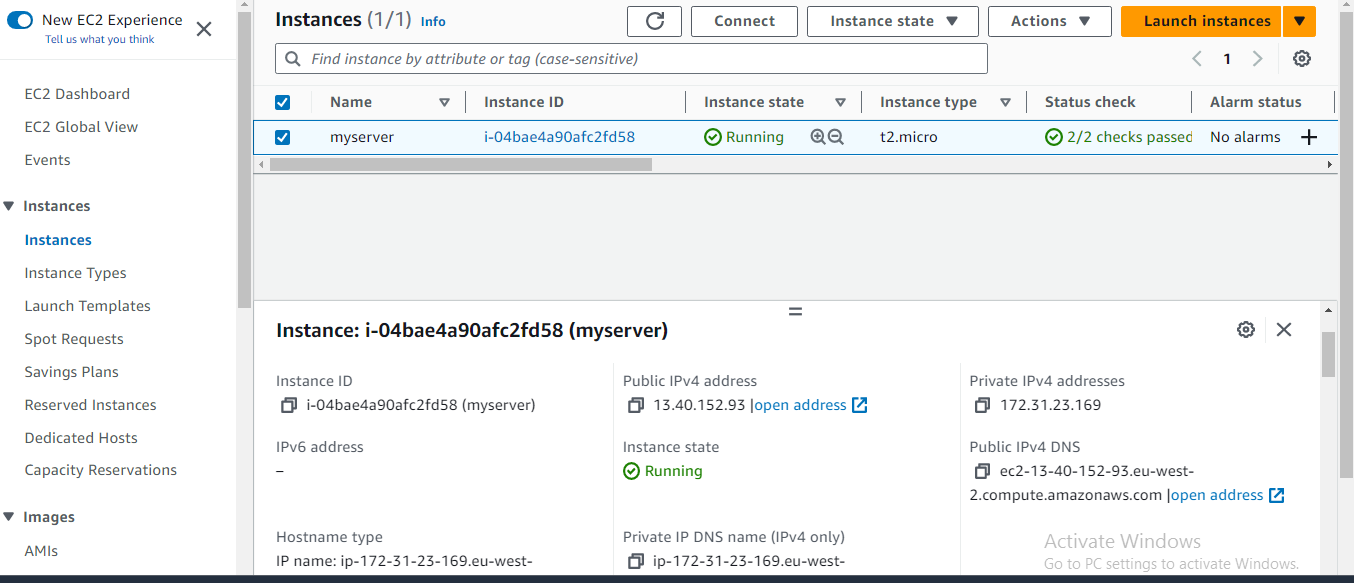This screenshot has height=583, width=1354.
Task: Go to the previous results page
Action: (x=1197, y=59)
